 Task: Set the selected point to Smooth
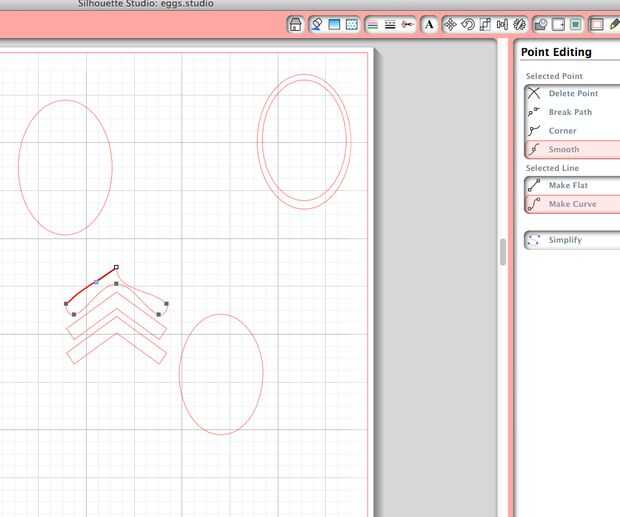click(x=572, y=149)
